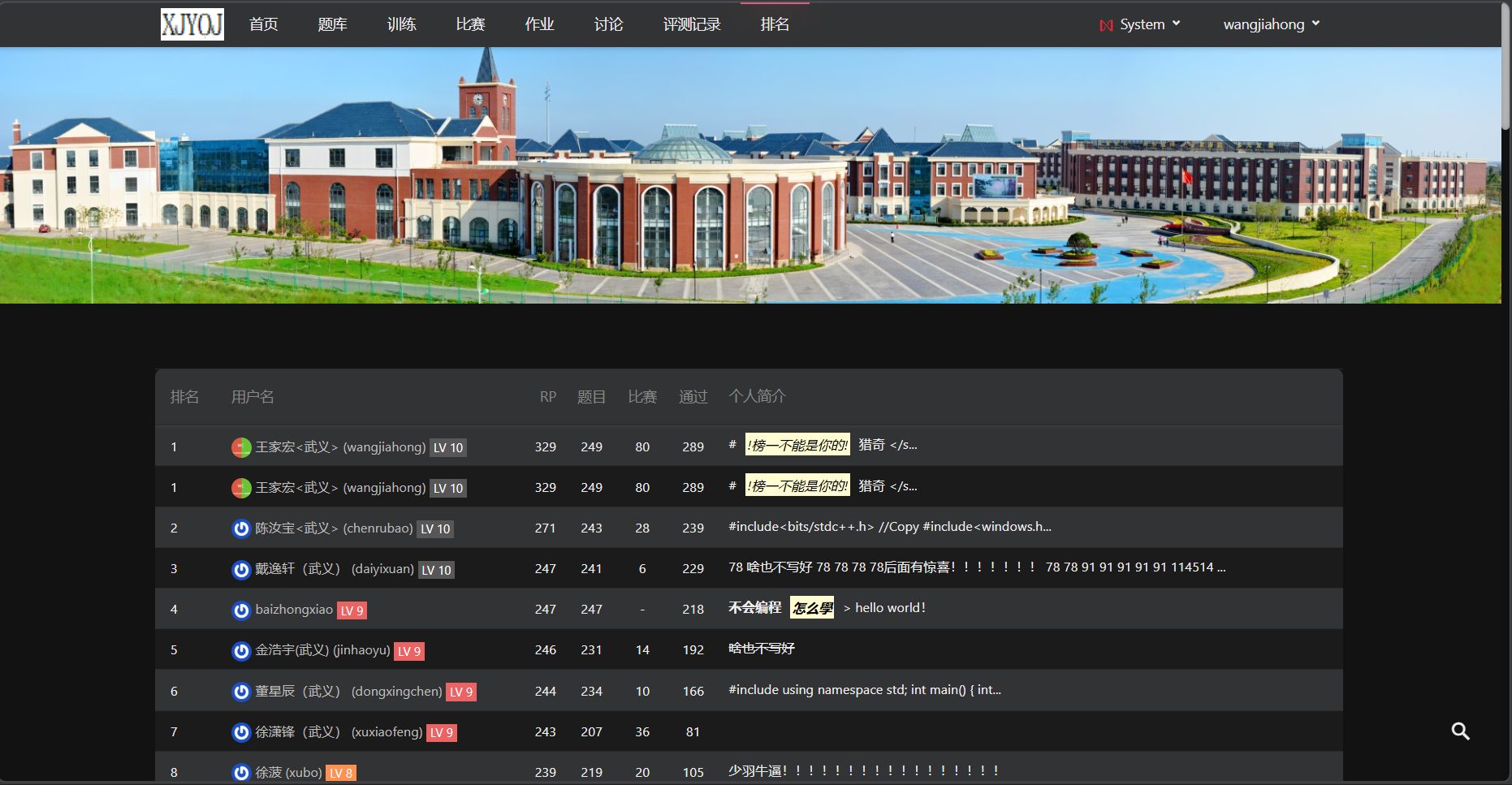Screen dimensions: 1512x785
Task: Open the wangjiahong user dropdown
Action: (1271, 24)
